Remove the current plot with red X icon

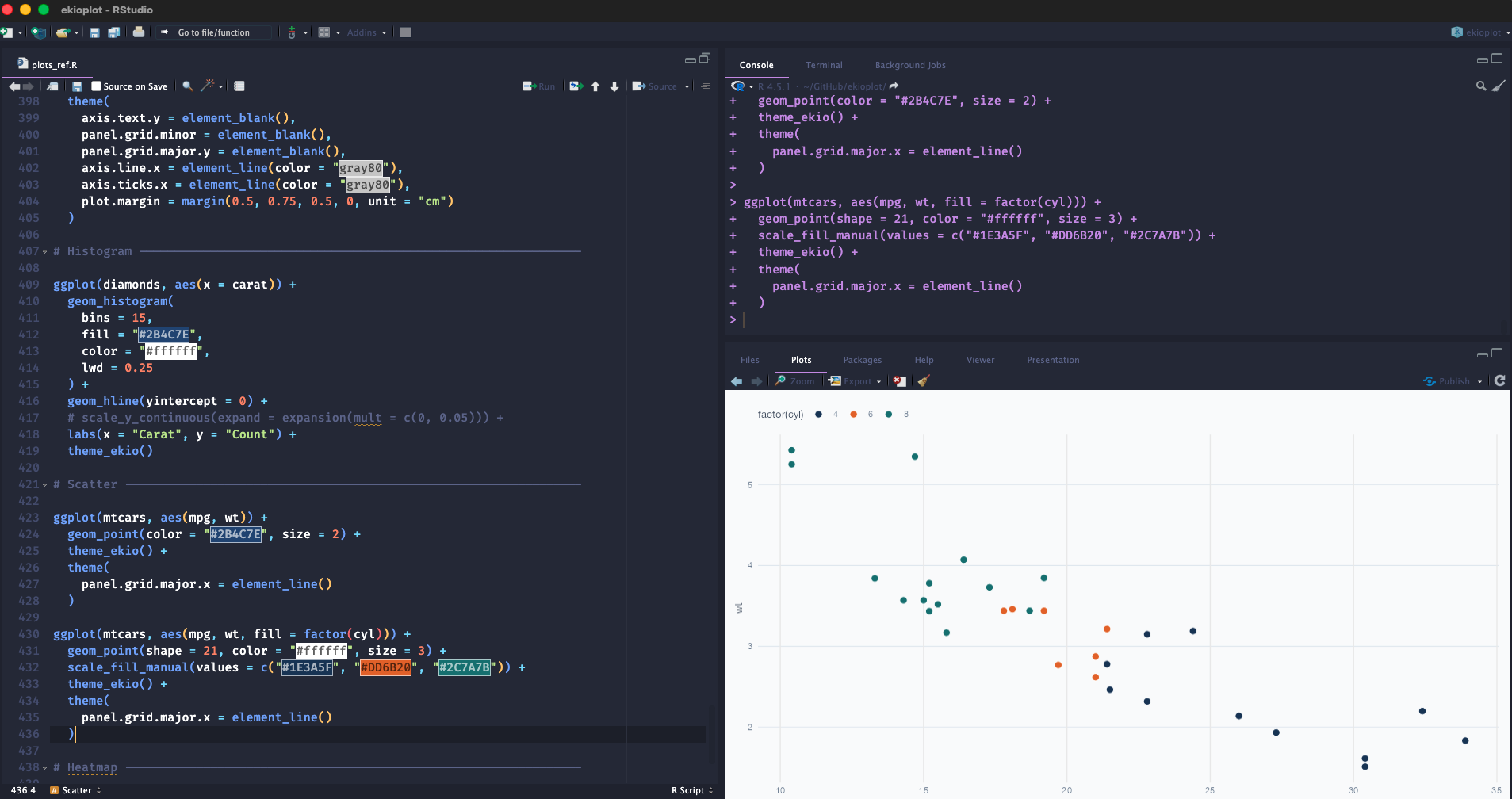click(899, 381)
